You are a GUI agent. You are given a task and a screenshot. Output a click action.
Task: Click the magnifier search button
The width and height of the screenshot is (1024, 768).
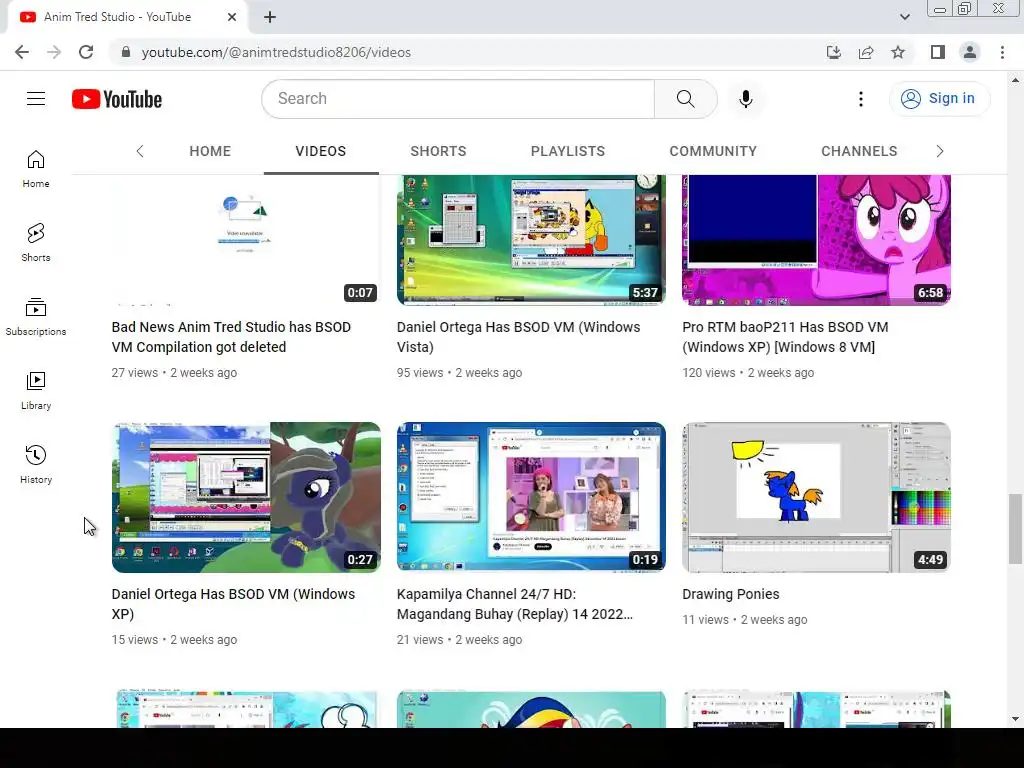coord(686,99)
